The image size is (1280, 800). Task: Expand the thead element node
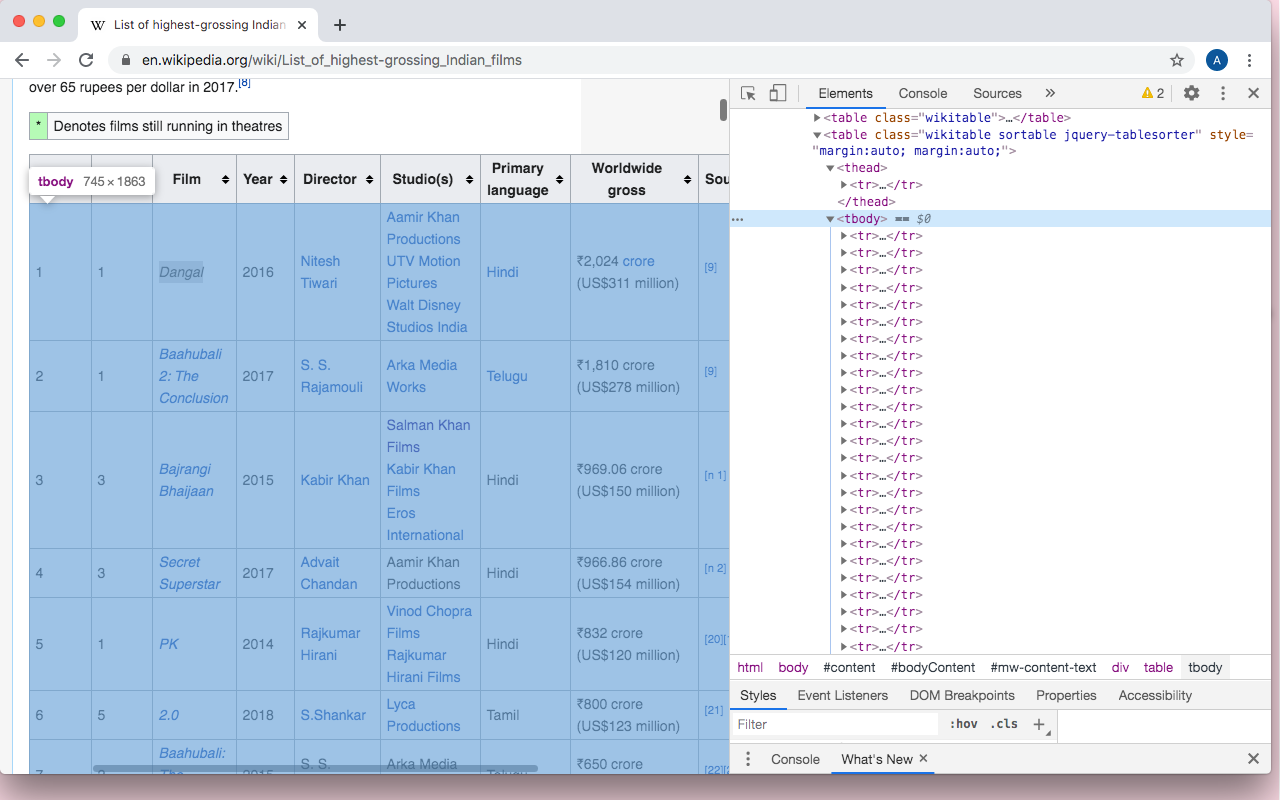(830, 168)
